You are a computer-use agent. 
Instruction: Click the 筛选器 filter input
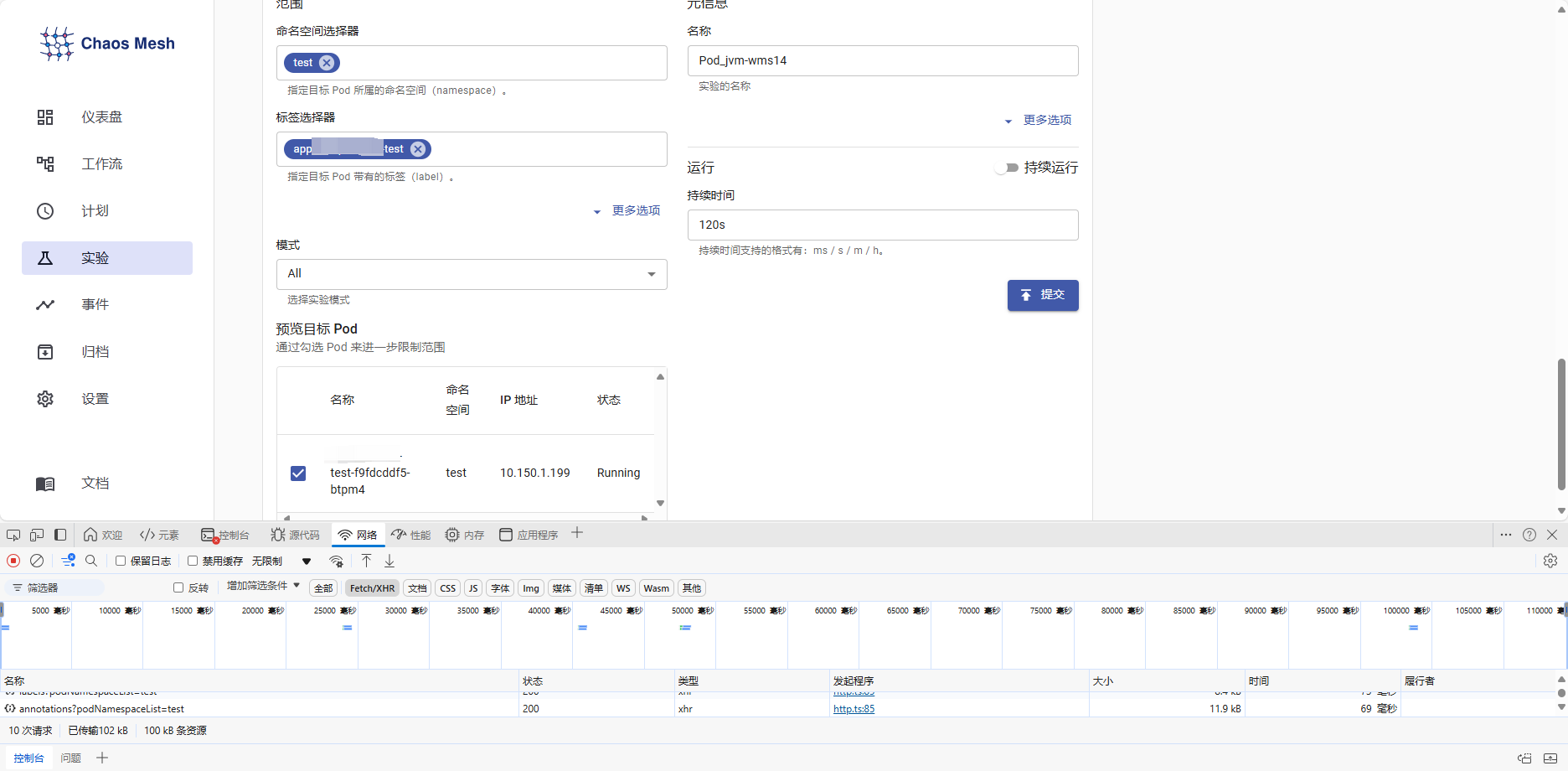click(57, 587)
